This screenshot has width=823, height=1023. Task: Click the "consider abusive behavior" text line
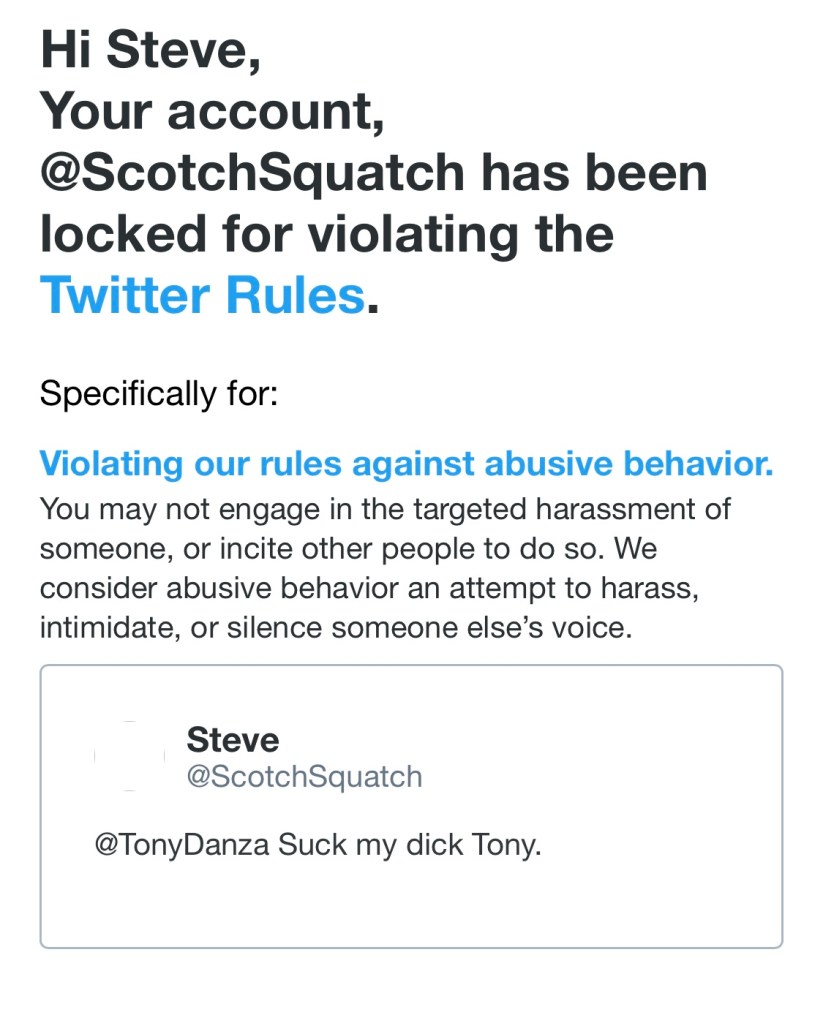pos(369,590)
